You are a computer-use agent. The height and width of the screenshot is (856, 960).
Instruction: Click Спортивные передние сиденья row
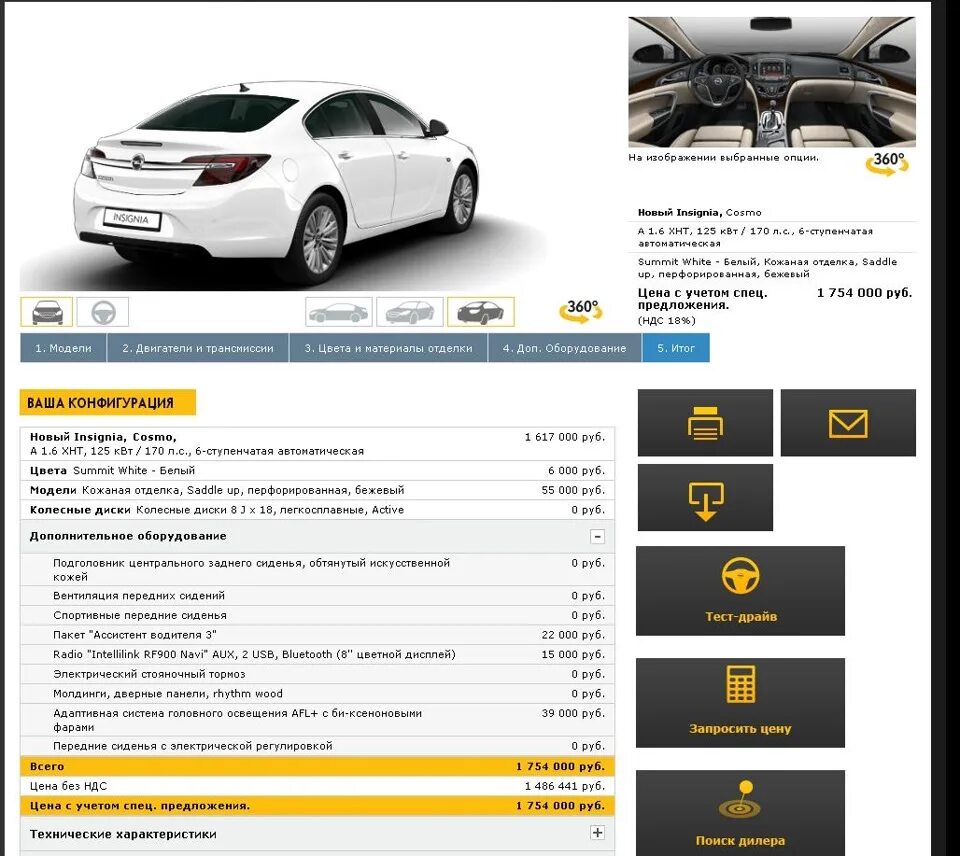click(x=317, y=615)
